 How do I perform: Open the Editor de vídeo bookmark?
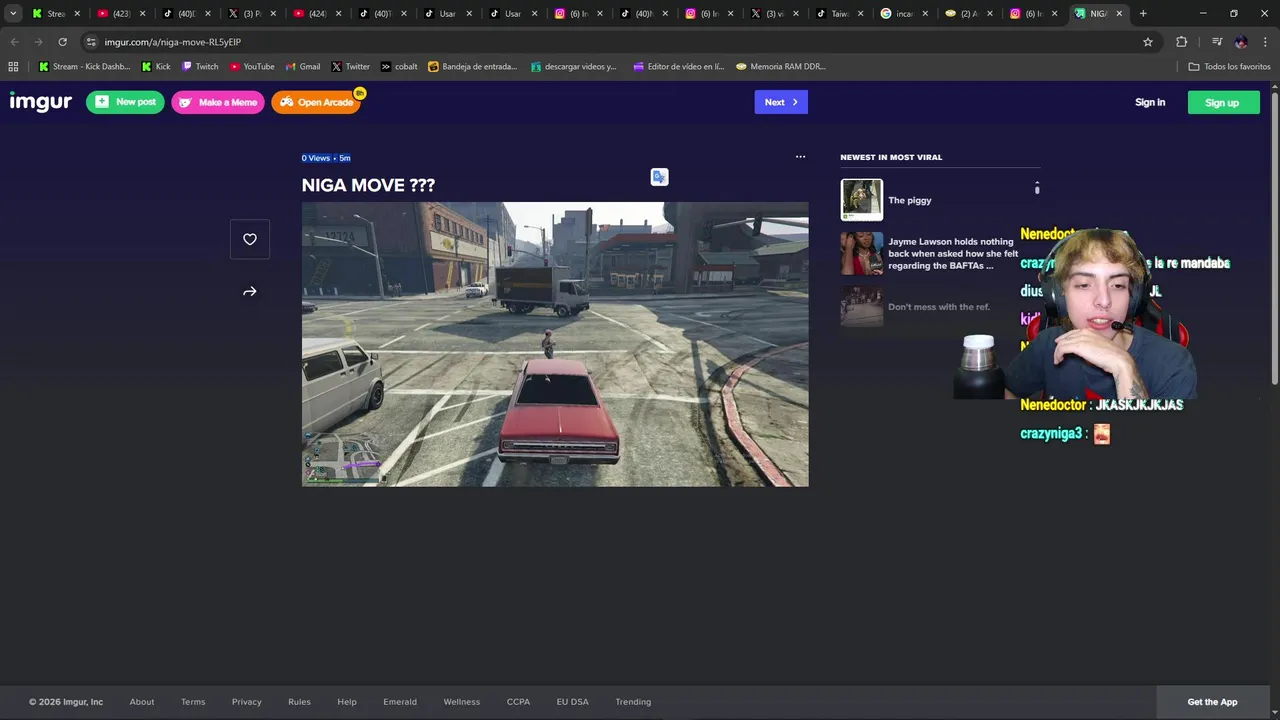[679, 67]
